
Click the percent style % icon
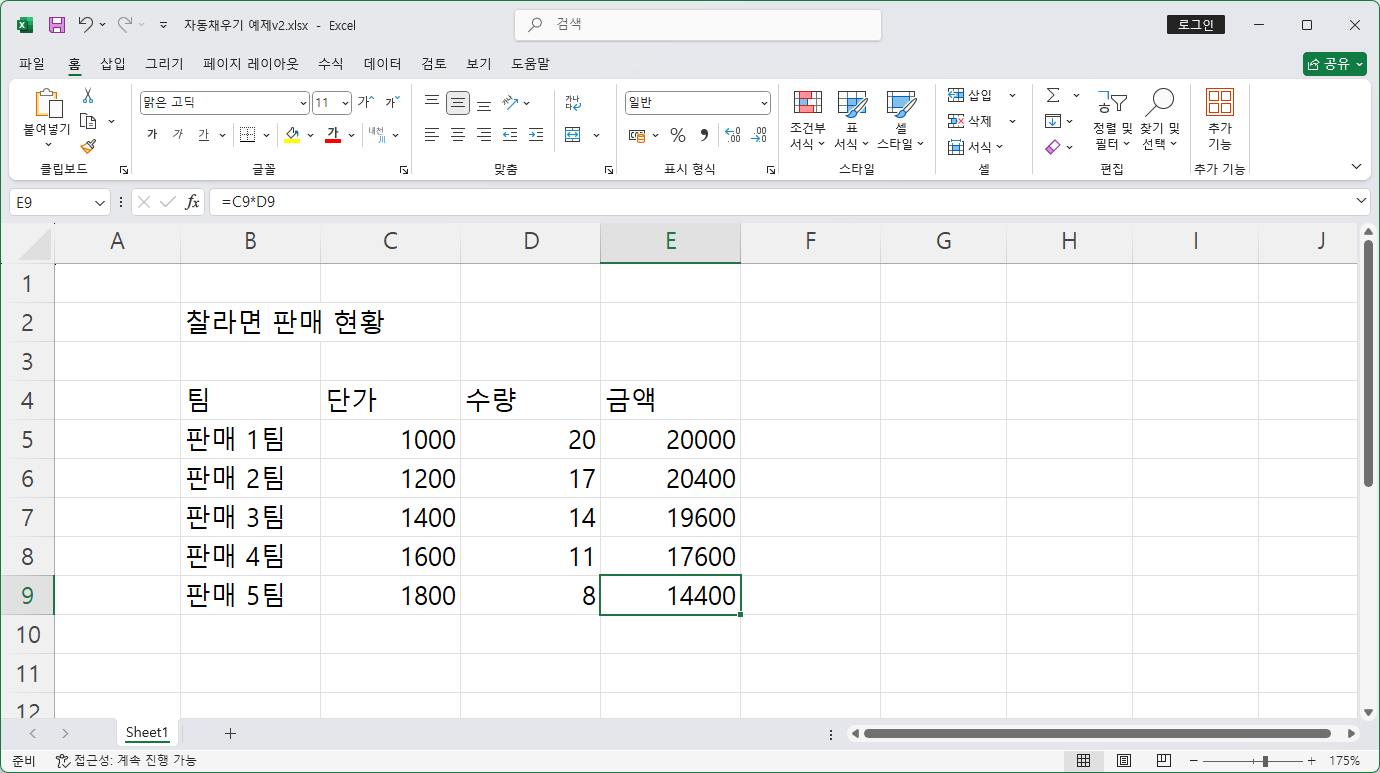point(678,135)
